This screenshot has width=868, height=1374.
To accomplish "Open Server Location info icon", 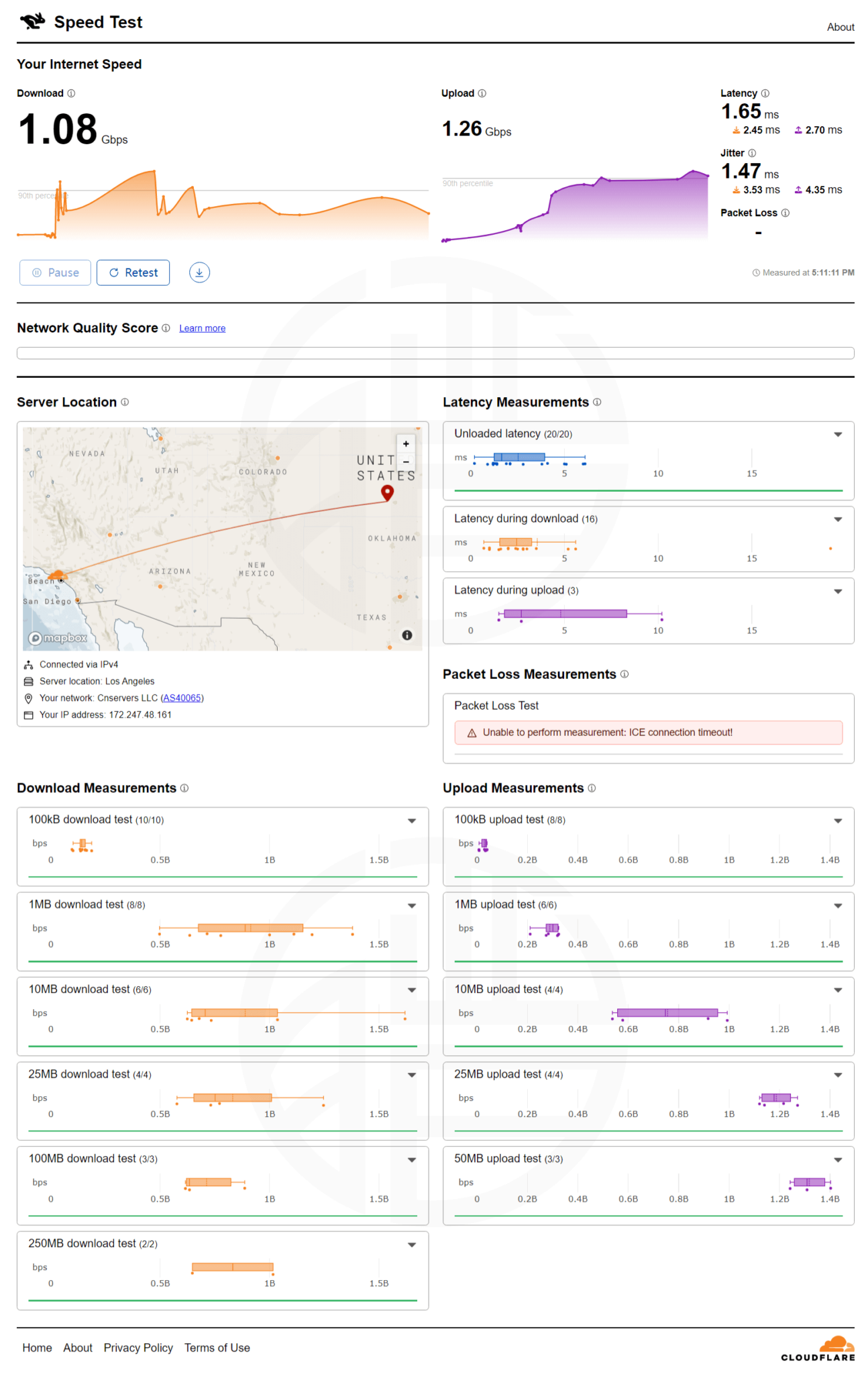I will pos(125,402).
